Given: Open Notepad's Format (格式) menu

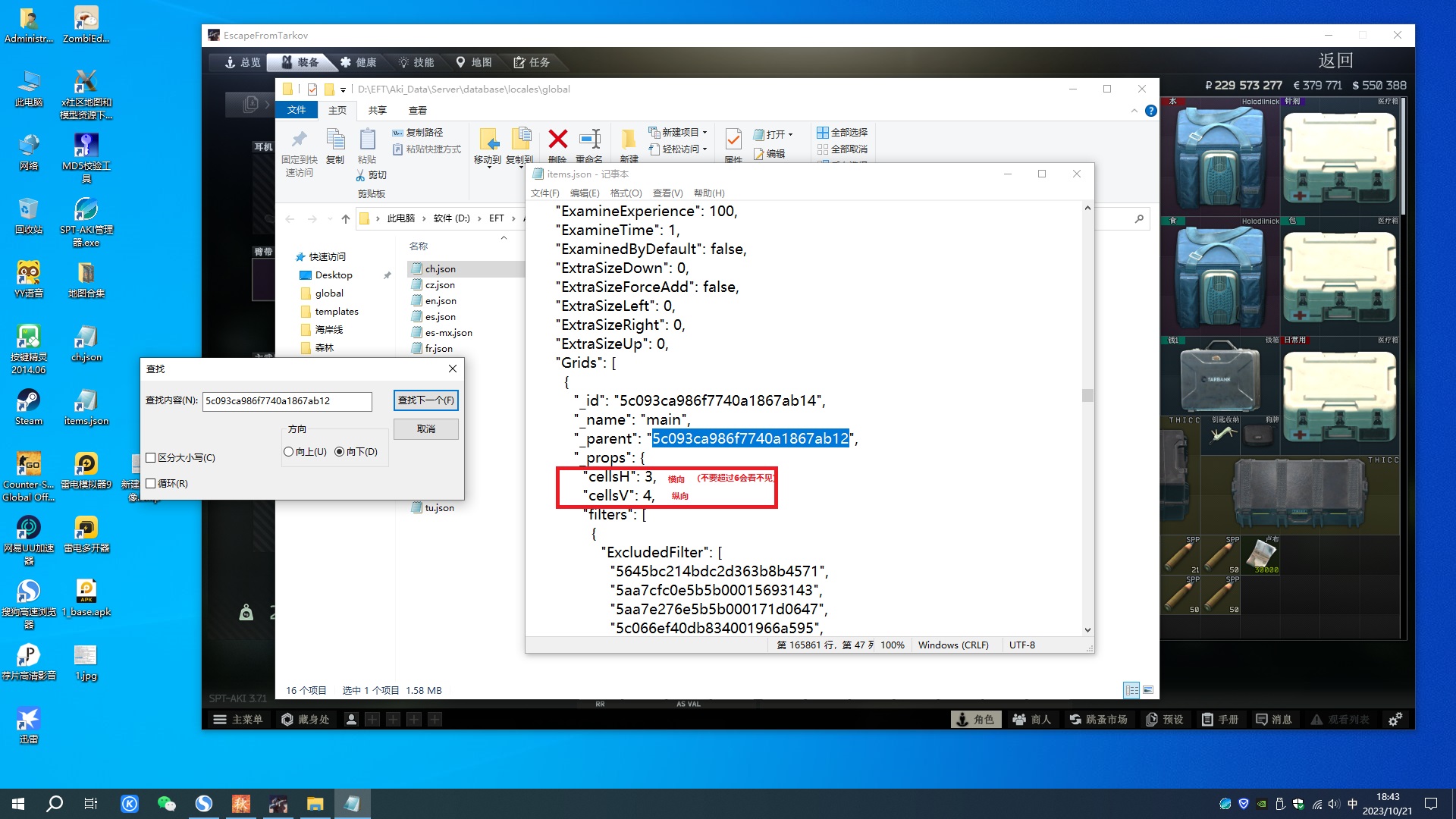Looking at the screenshot, I should click(626, 193).
